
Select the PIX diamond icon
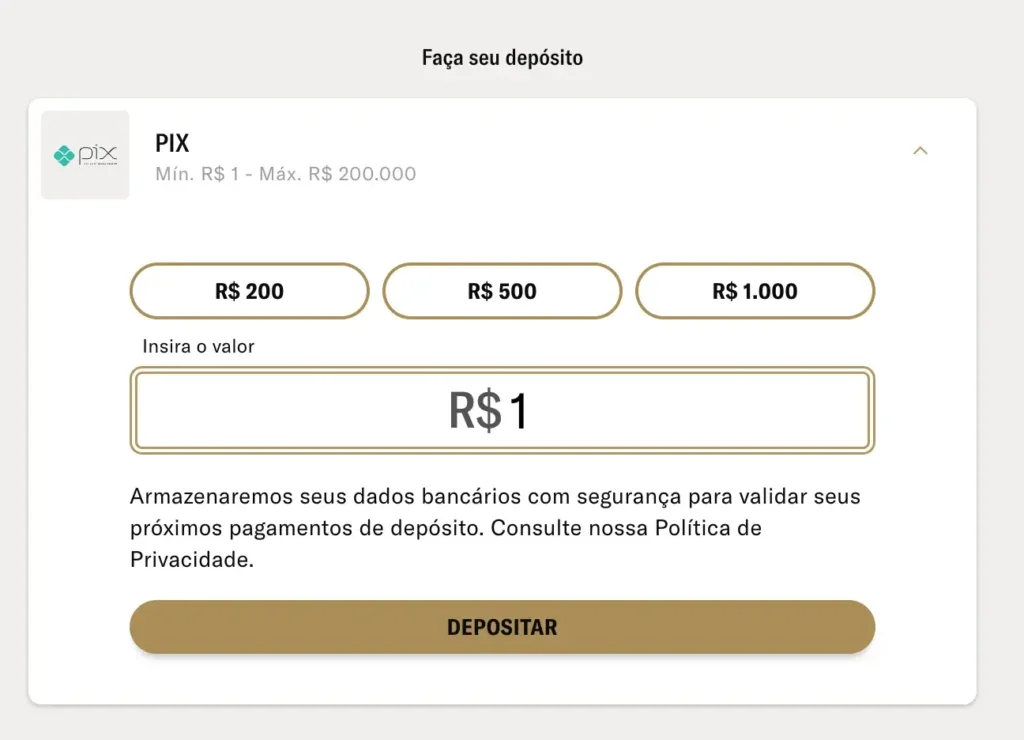[x=66, y=155]
